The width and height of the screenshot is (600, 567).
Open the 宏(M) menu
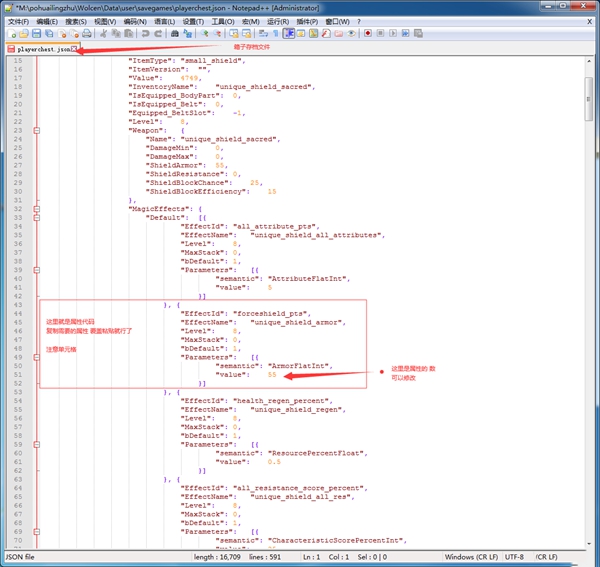tap(251, 22)
